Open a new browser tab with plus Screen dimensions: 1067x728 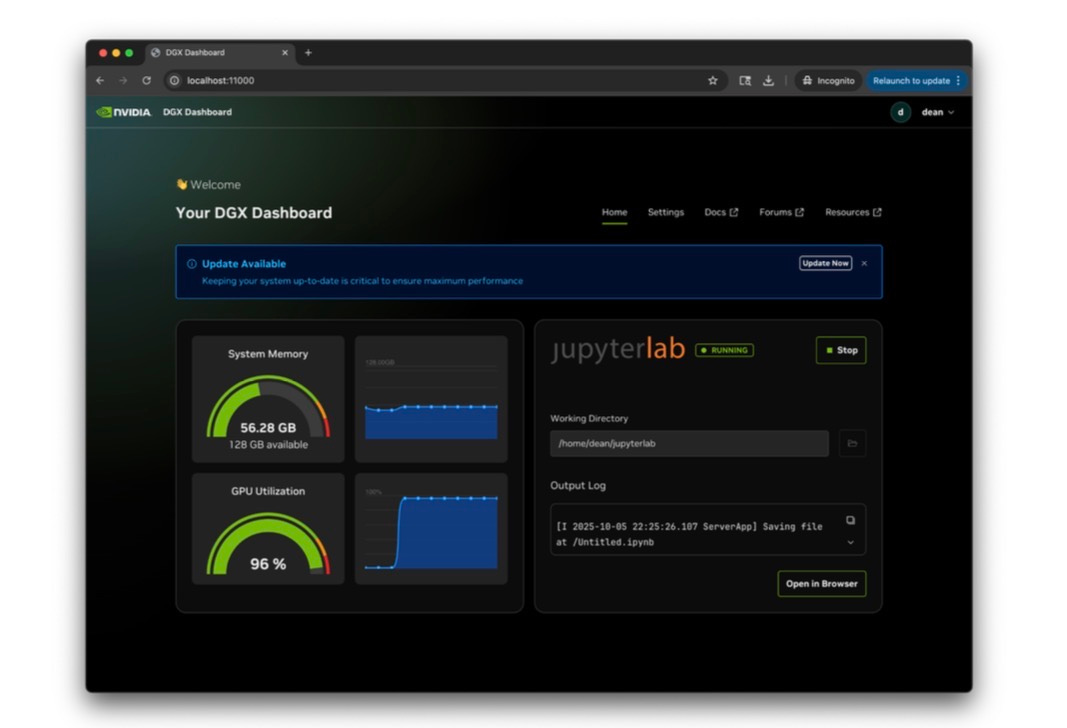[308, 52]
